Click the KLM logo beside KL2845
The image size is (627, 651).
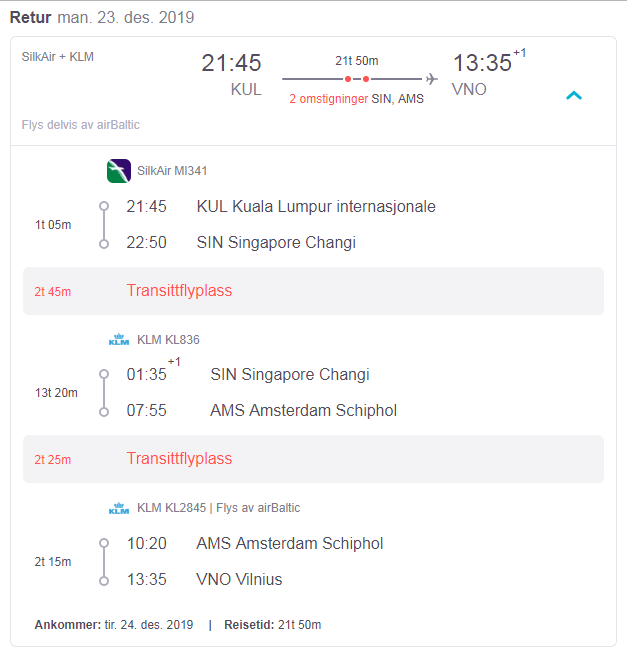119,508
